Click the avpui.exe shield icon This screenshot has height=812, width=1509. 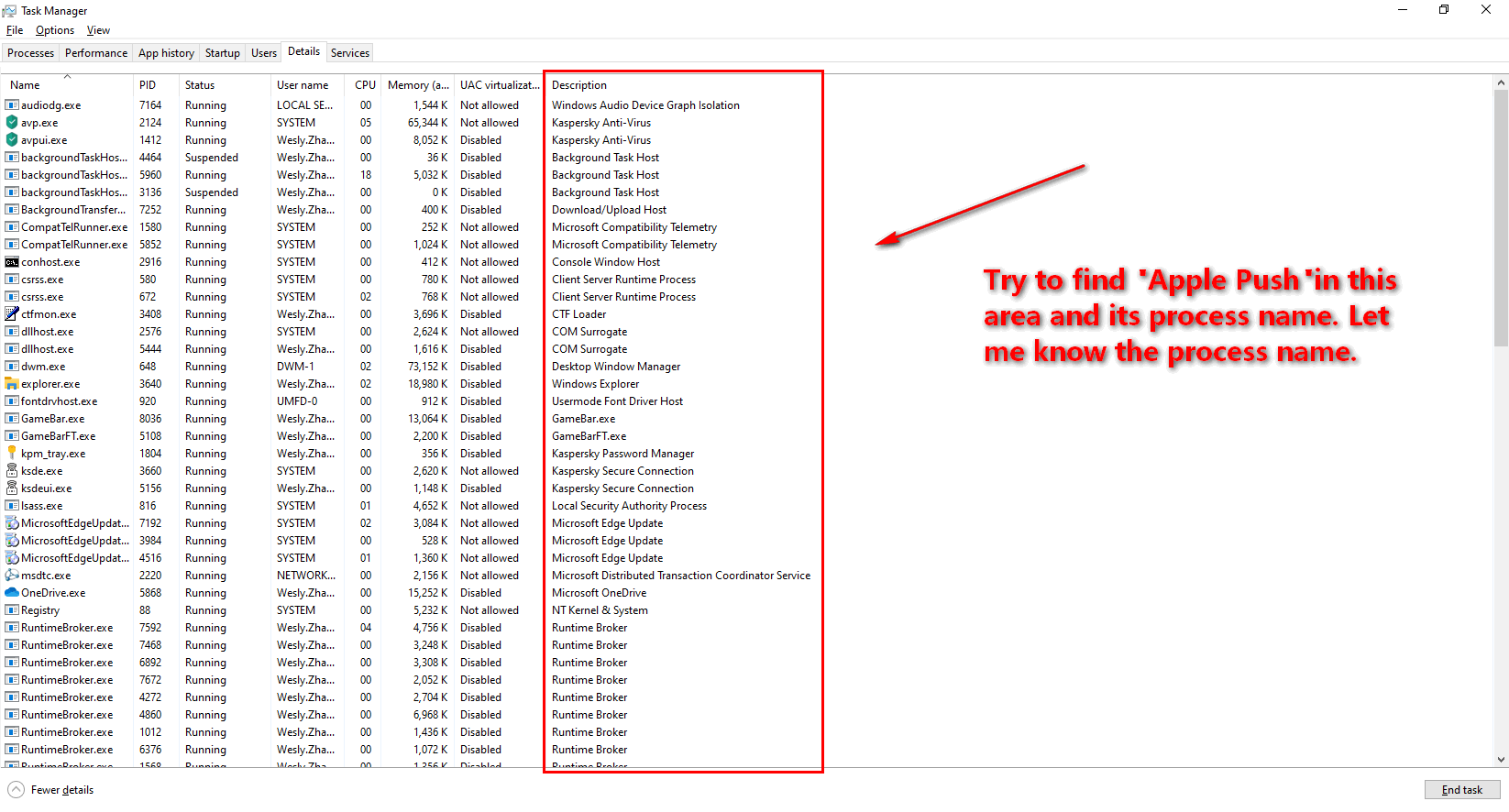12,140
